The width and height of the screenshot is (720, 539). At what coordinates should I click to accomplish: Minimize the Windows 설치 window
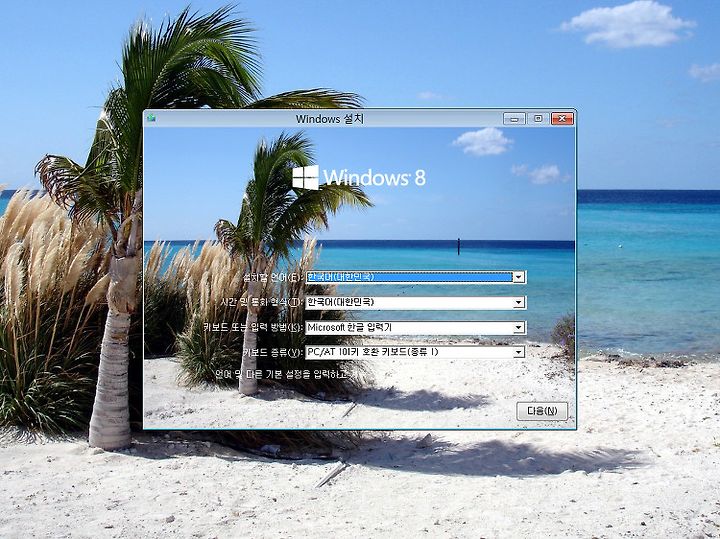(514, 119)
